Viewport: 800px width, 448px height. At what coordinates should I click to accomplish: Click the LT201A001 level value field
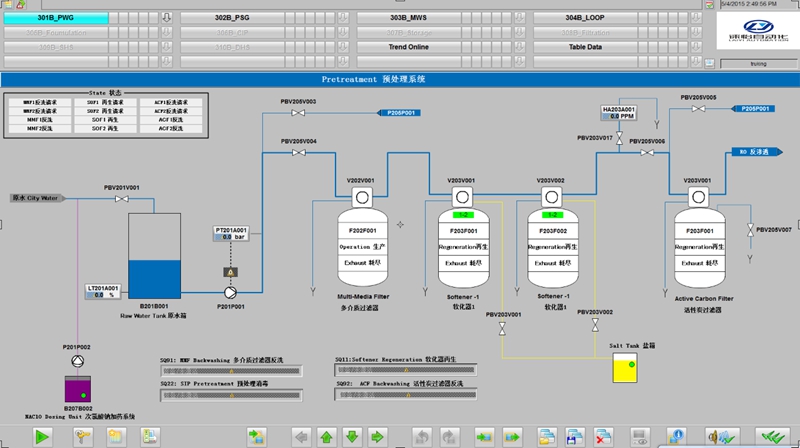tap(99, 295)
